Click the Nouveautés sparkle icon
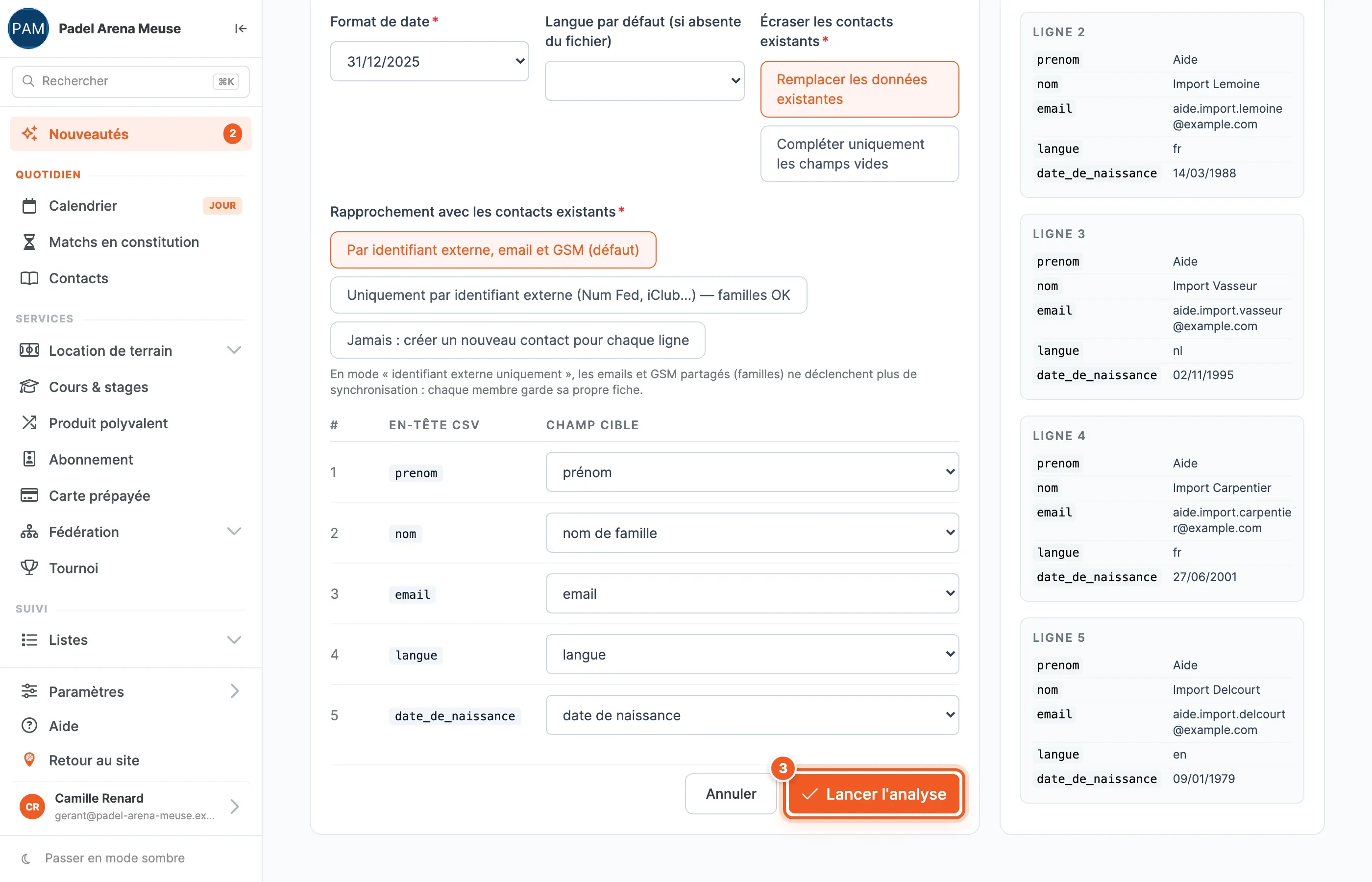Viewport: 1372px width, 882px height. [29, 133]
